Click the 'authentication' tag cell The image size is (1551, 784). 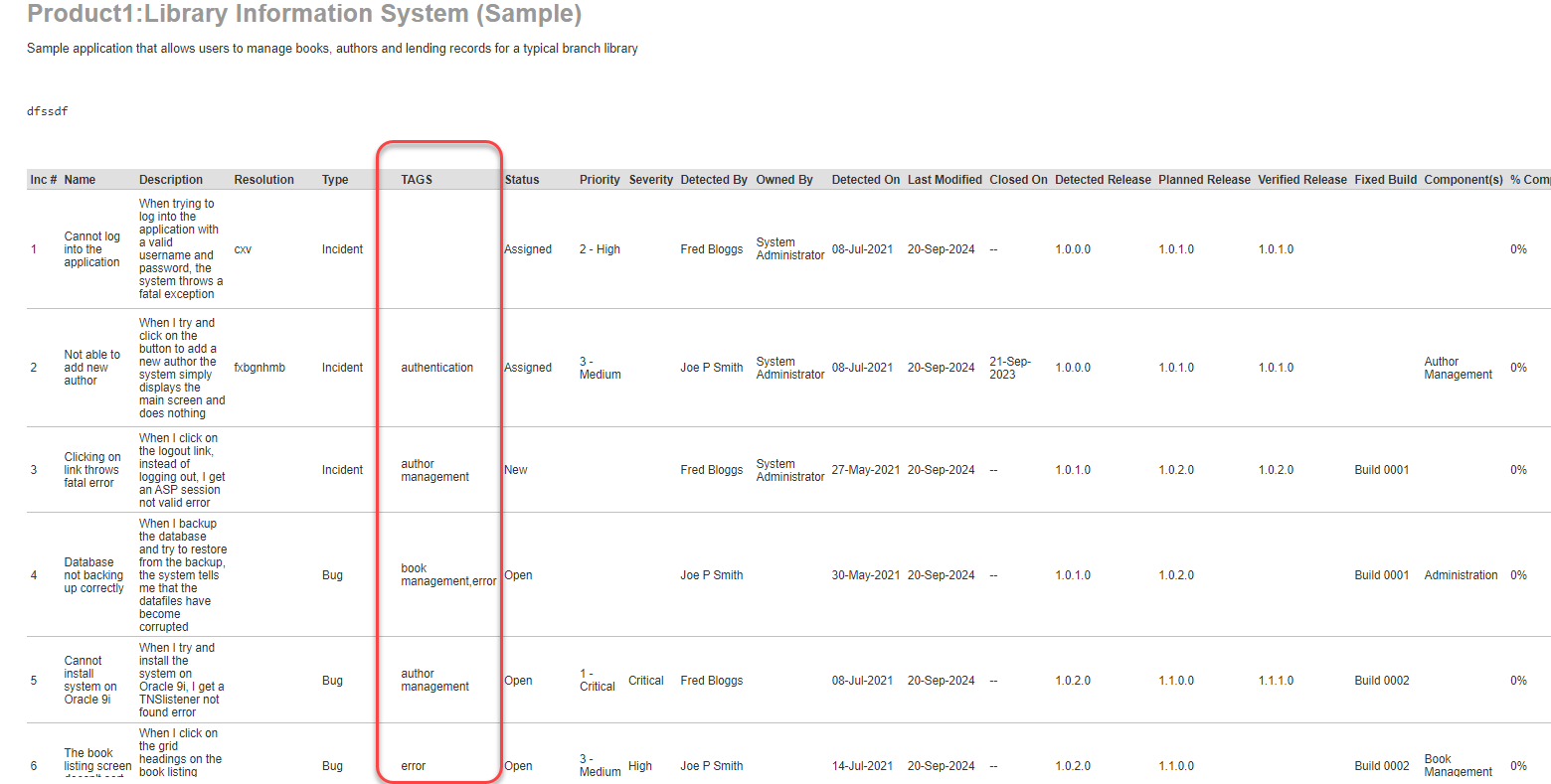(436, 368)
